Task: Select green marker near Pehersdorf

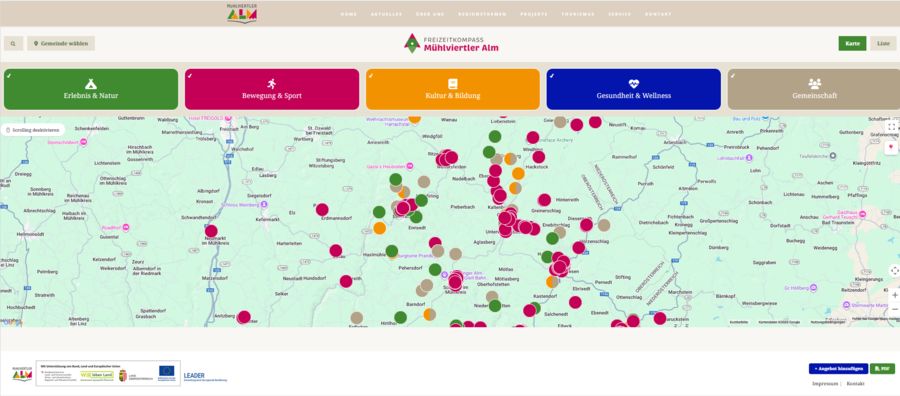Action: (x=435, y=269)
